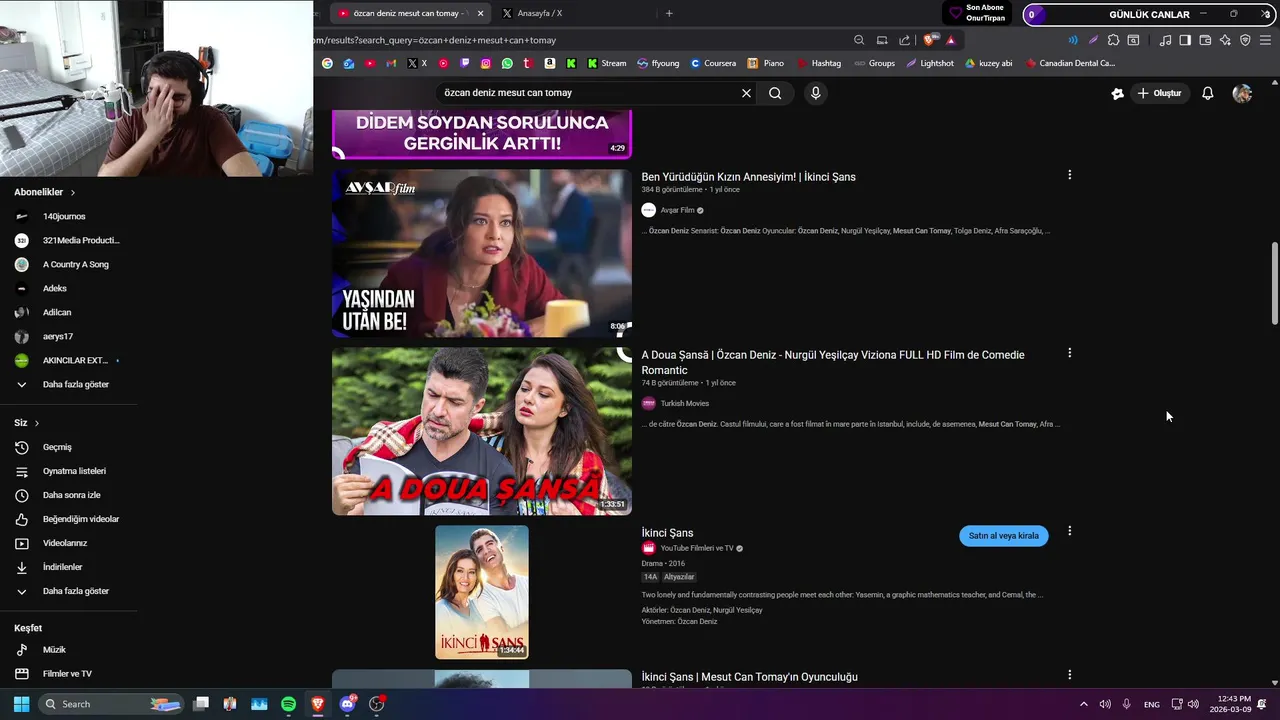
Task: Open browser extensions puzzle icon
Action: click(x=1113, y=40)
